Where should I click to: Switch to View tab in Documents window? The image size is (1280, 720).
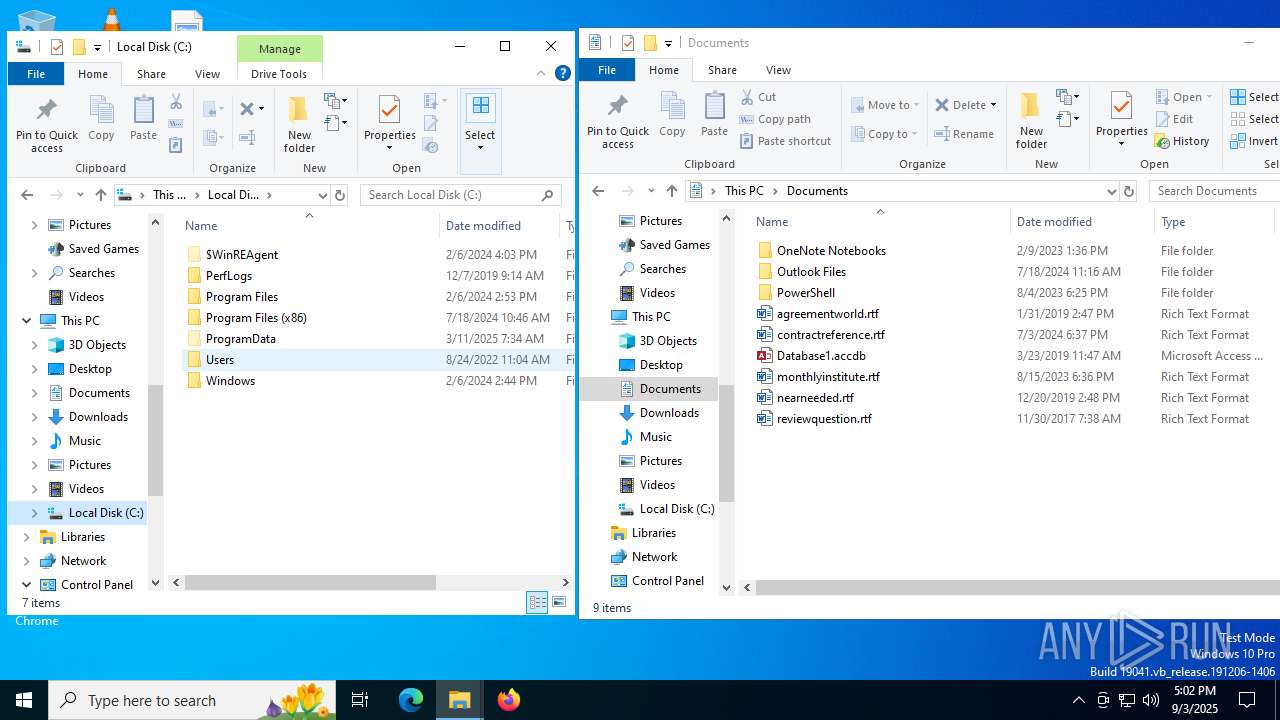pos(778,70)
